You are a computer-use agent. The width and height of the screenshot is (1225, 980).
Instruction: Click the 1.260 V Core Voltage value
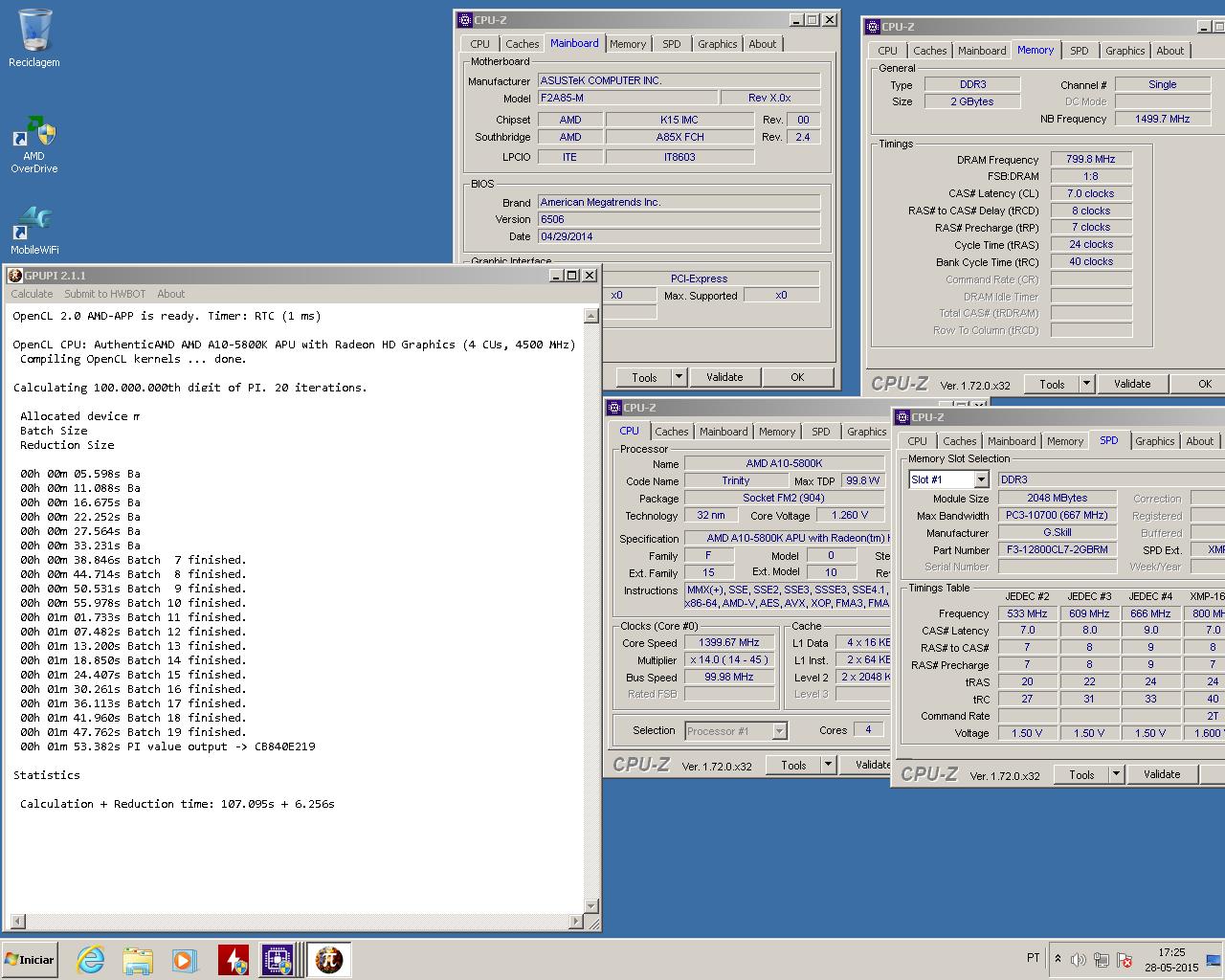[x=851, y=515]
